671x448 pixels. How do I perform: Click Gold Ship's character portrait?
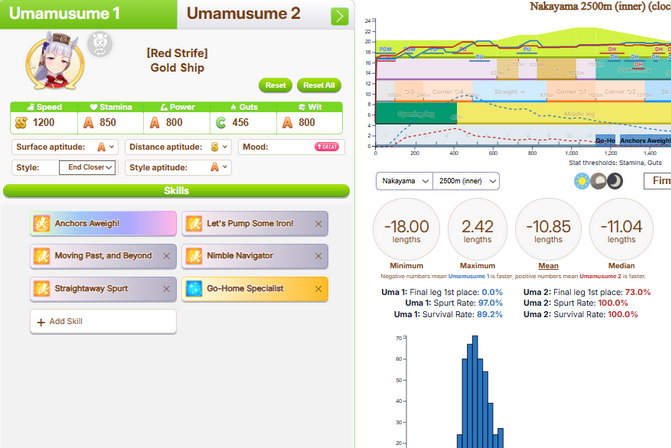(63, 59)
